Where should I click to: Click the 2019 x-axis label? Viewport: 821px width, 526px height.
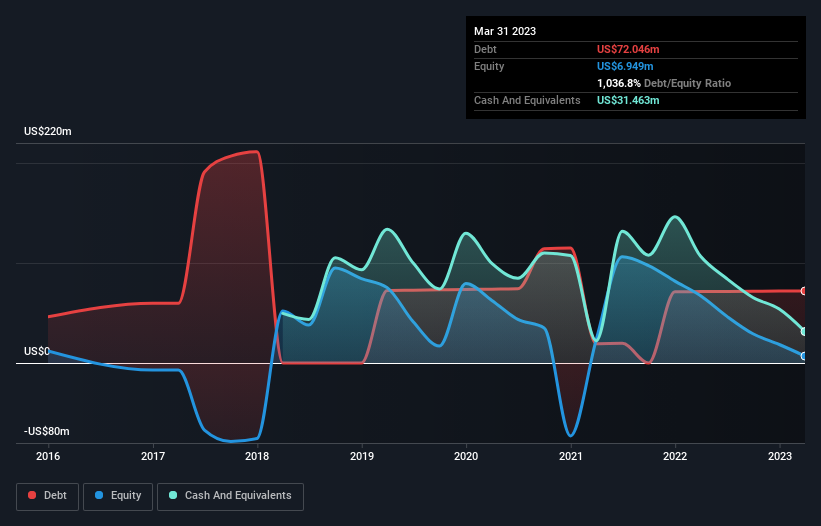(362, 456)
